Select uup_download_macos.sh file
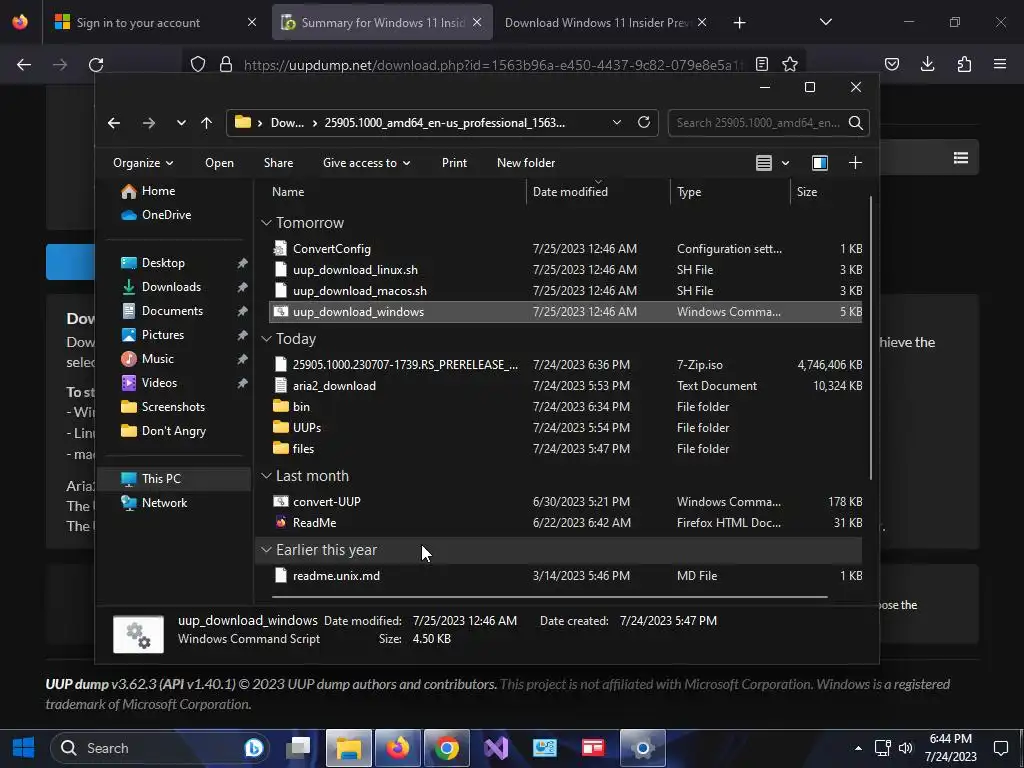Screen dimensions: 1024x768 pos(360,291)
